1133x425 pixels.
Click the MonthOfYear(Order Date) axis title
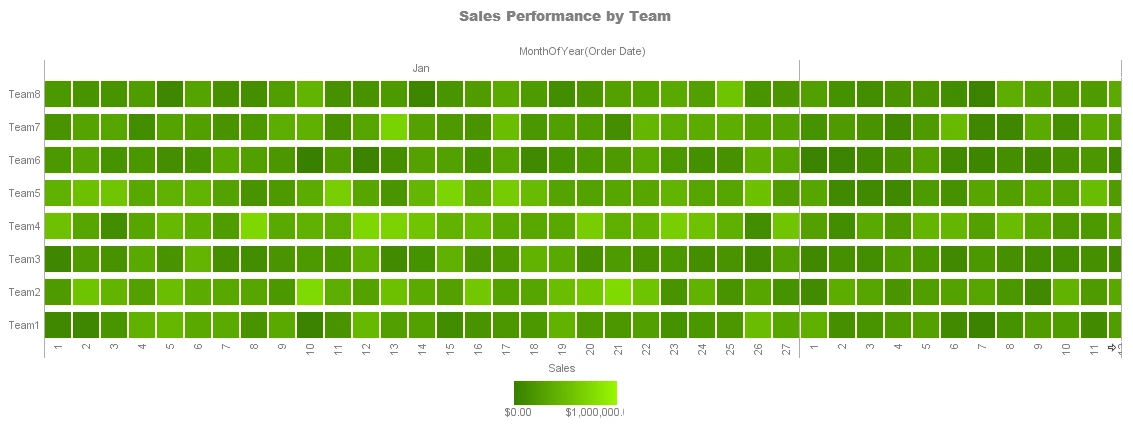[x=581, y=51]
